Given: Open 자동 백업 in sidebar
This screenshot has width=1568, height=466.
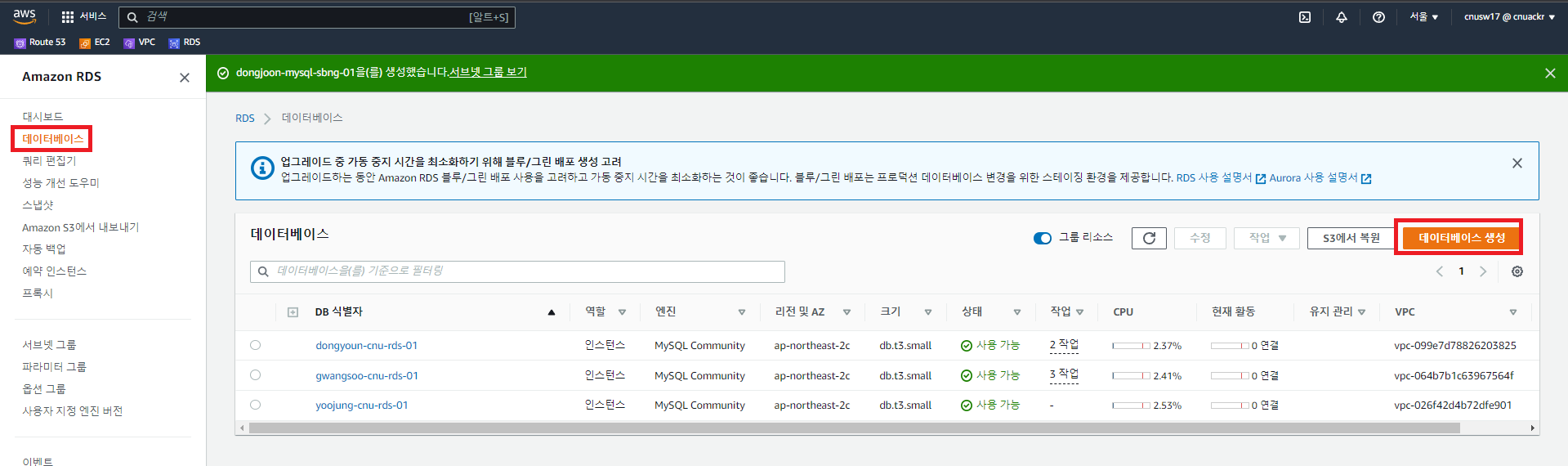Looking at the screenshot, I should [x=44, y=249].
